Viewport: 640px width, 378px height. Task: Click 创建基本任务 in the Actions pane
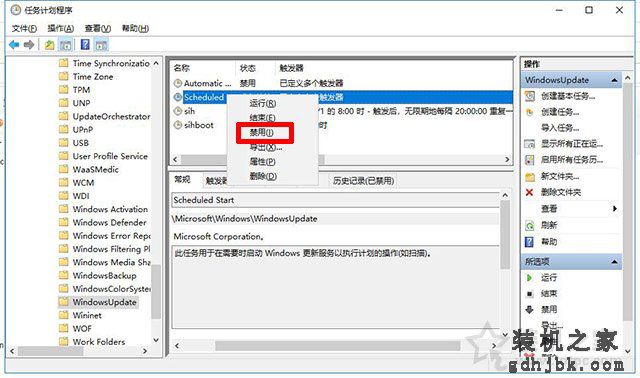(x=568, y=96)
